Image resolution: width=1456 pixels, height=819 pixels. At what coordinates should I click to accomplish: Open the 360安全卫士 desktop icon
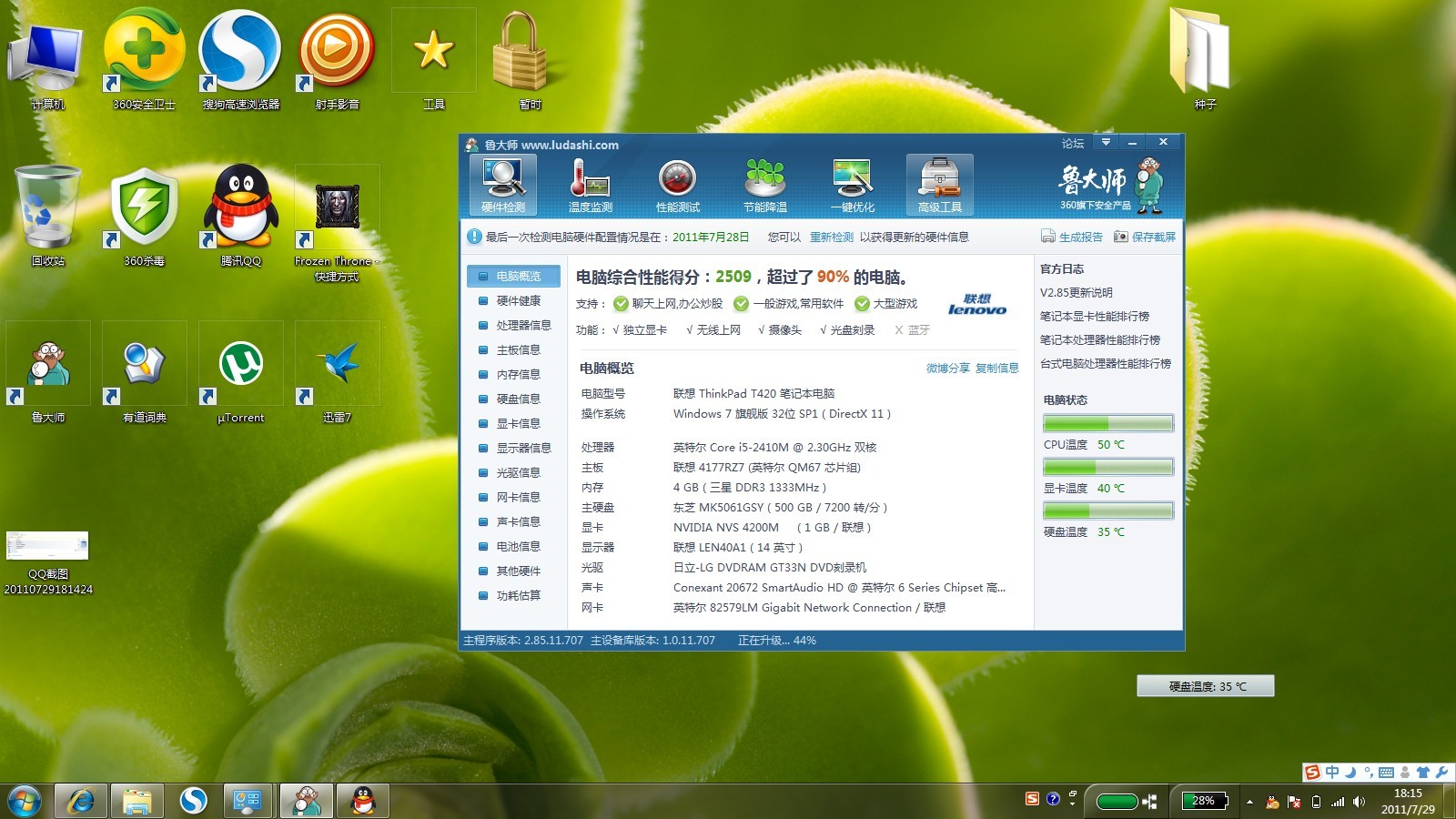pyautogui.click(x=144, y=62)
